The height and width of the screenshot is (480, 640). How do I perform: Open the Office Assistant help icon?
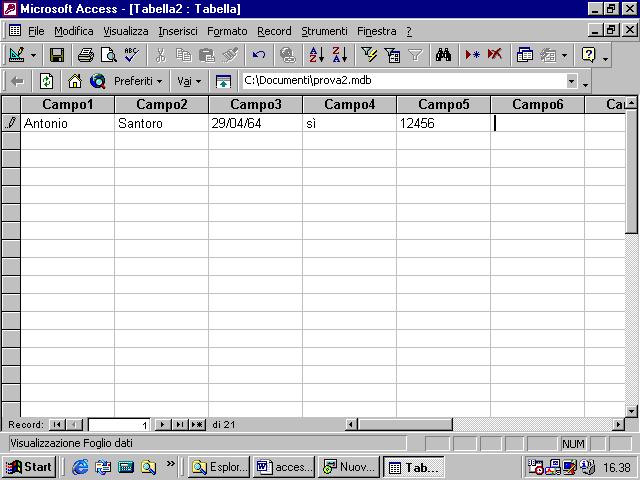pos(589,55)
